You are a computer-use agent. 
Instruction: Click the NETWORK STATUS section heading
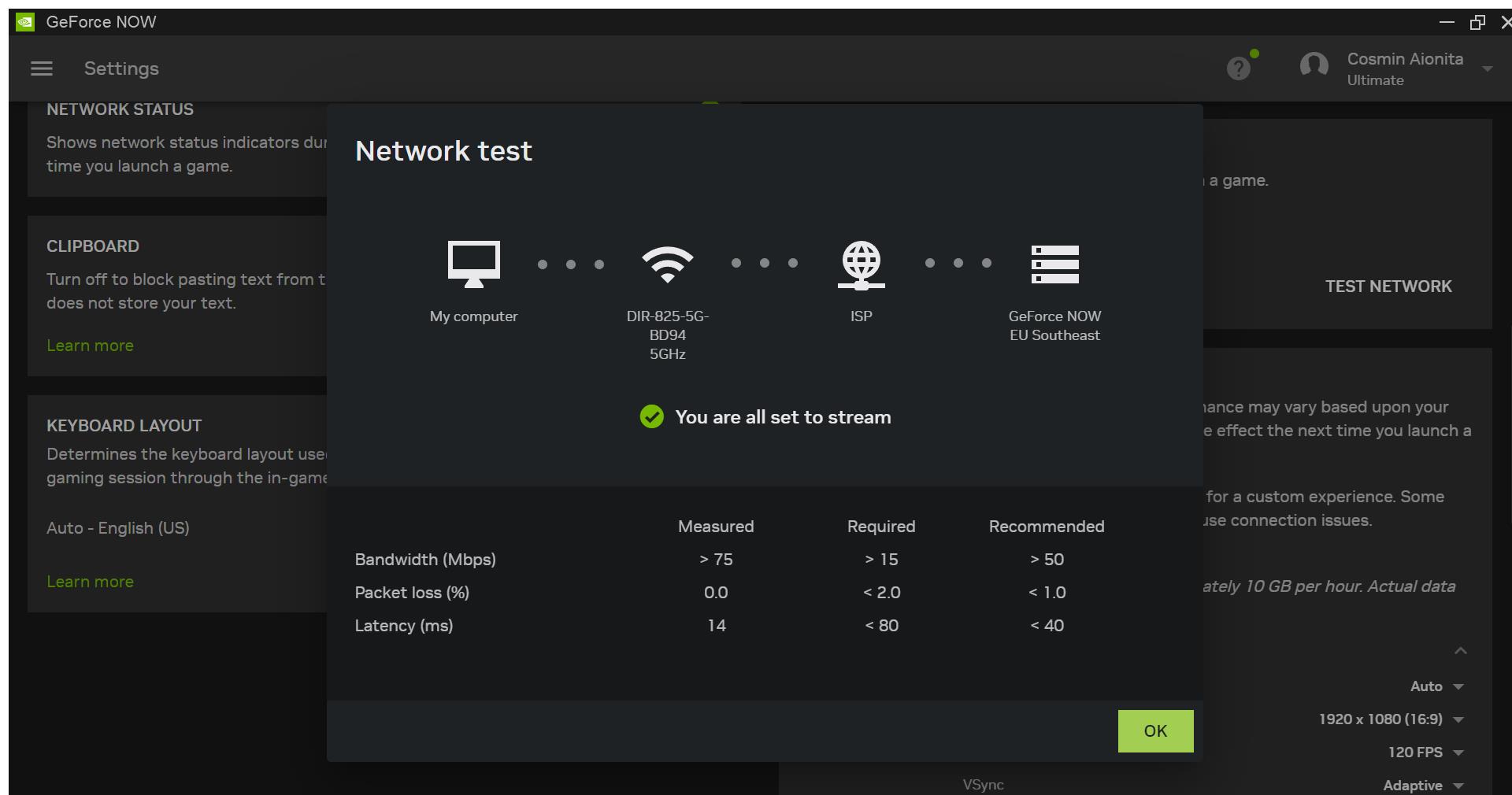(120, 109)
